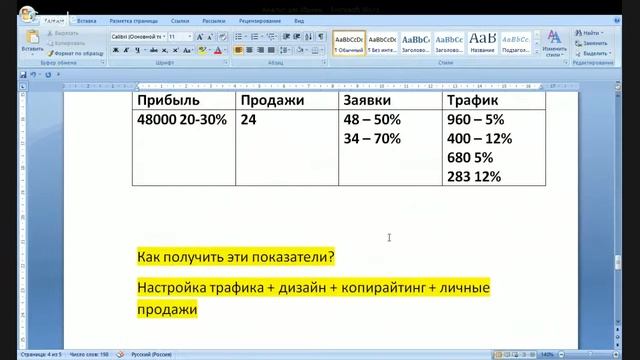Redo action in quick access toolbar
The width and height of the screenshot is (640, 360).
click(48, 75)
